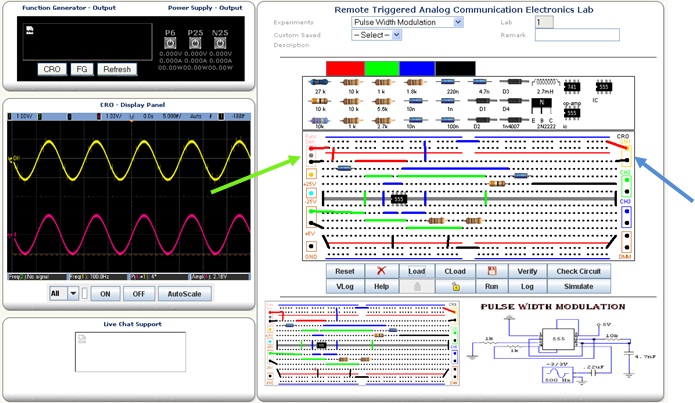Pick the 27k resistor component
The width and height of the screenshot is (695, 403).
point(320,83)
